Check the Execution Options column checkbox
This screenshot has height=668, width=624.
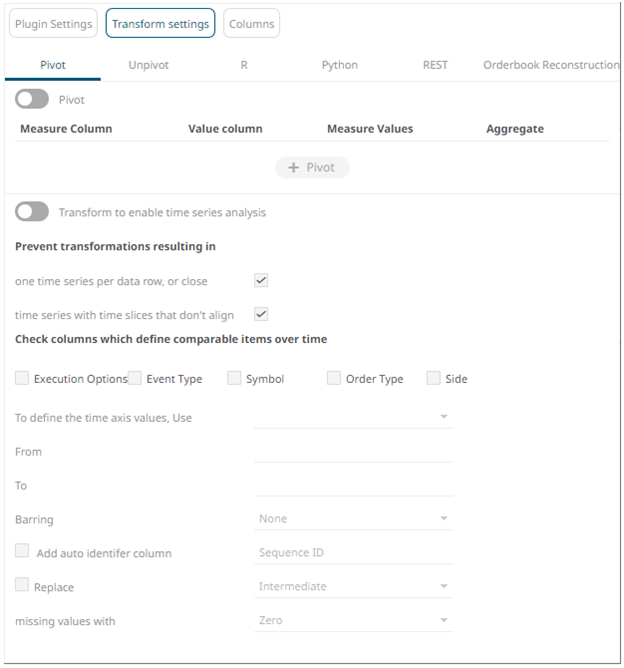[22, 379]
